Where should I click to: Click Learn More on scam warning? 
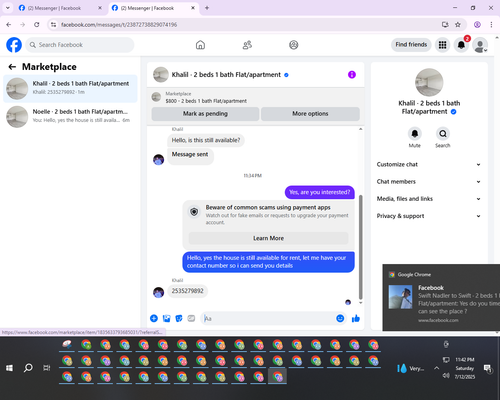pyautogui.click(x=268, y=238)
